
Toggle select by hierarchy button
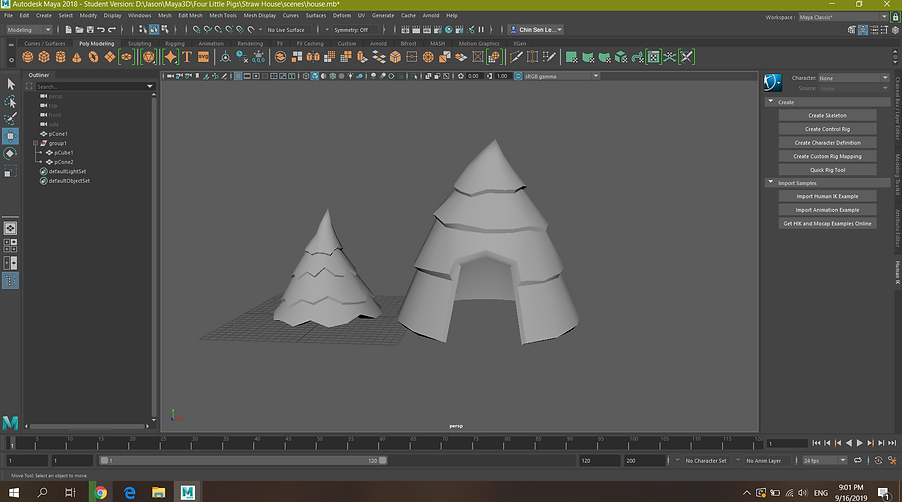(143, 29)
